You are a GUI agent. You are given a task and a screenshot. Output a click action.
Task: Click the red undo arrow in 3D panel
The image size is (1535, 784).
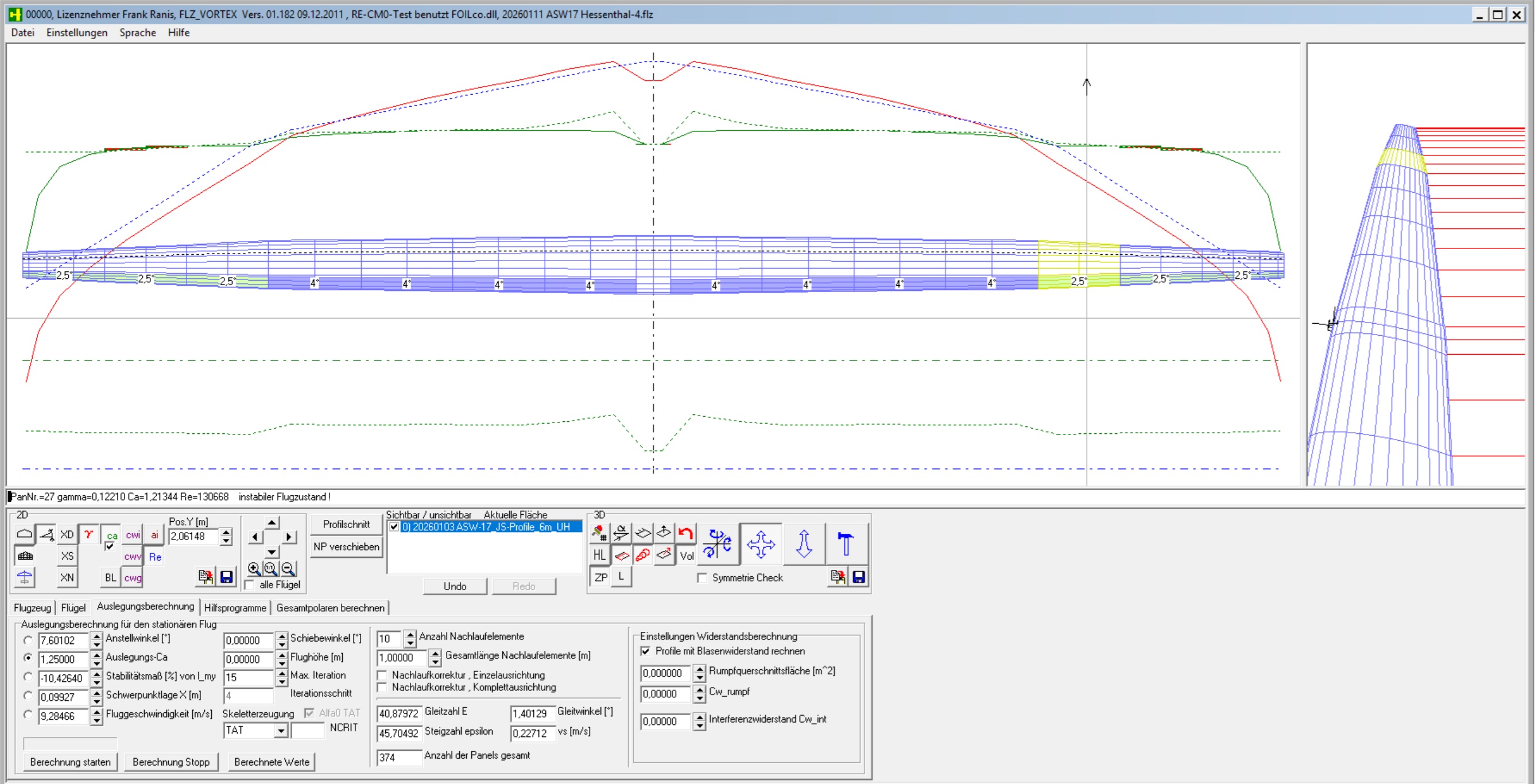click(x=686, y=533)
